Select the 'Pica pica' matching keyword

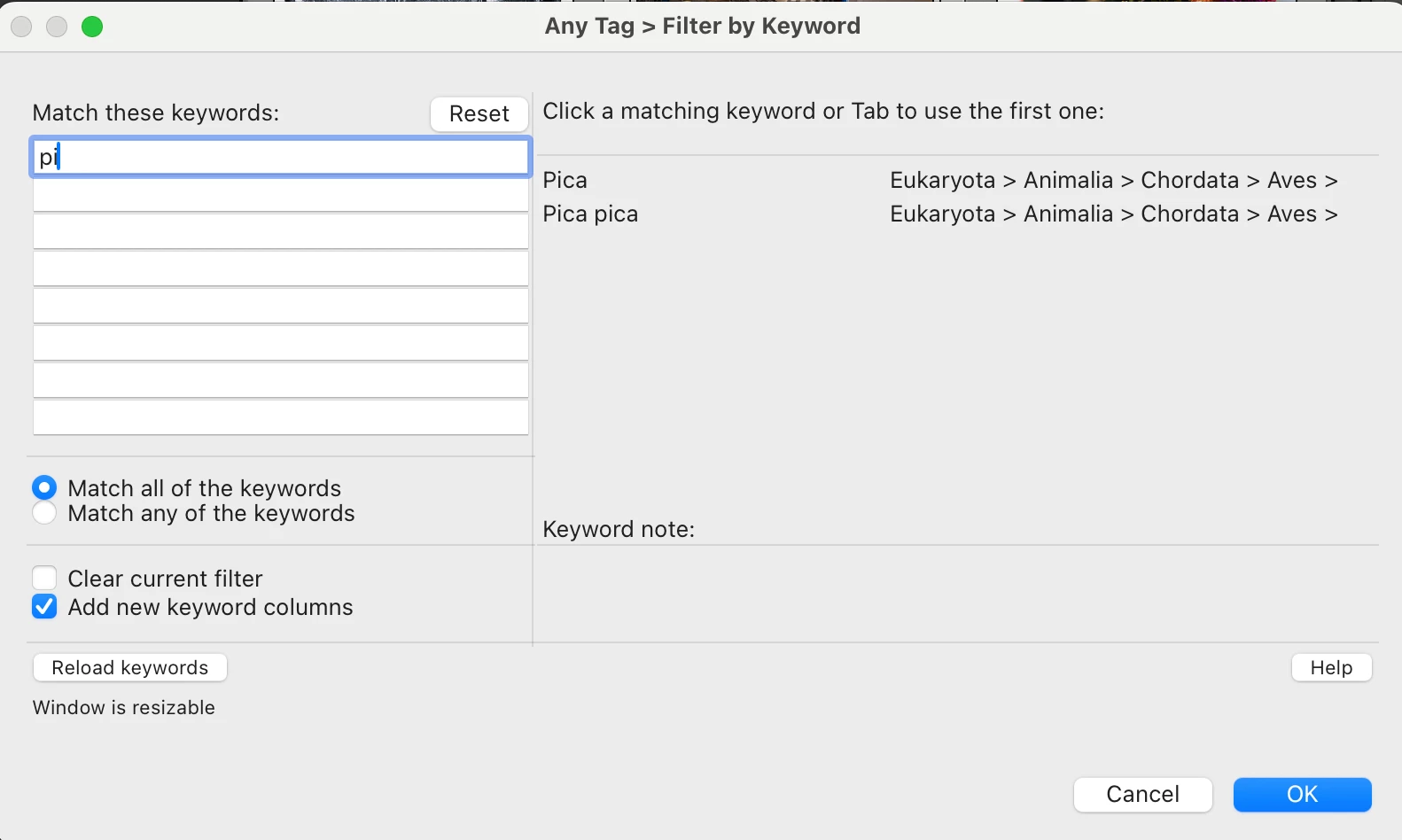coord(590,214)
